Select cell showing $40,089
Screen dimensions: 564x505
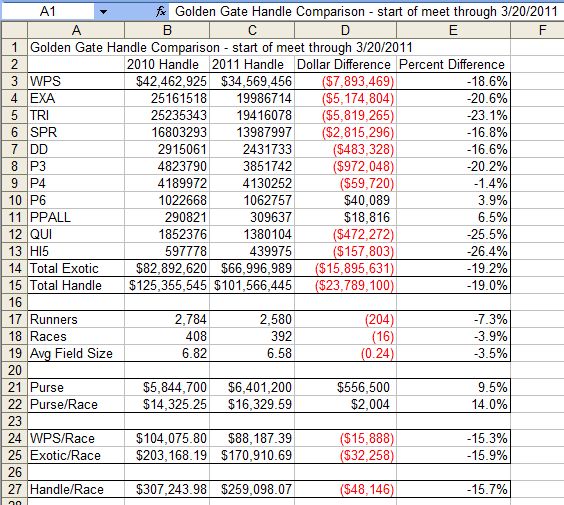coord(345,200)
